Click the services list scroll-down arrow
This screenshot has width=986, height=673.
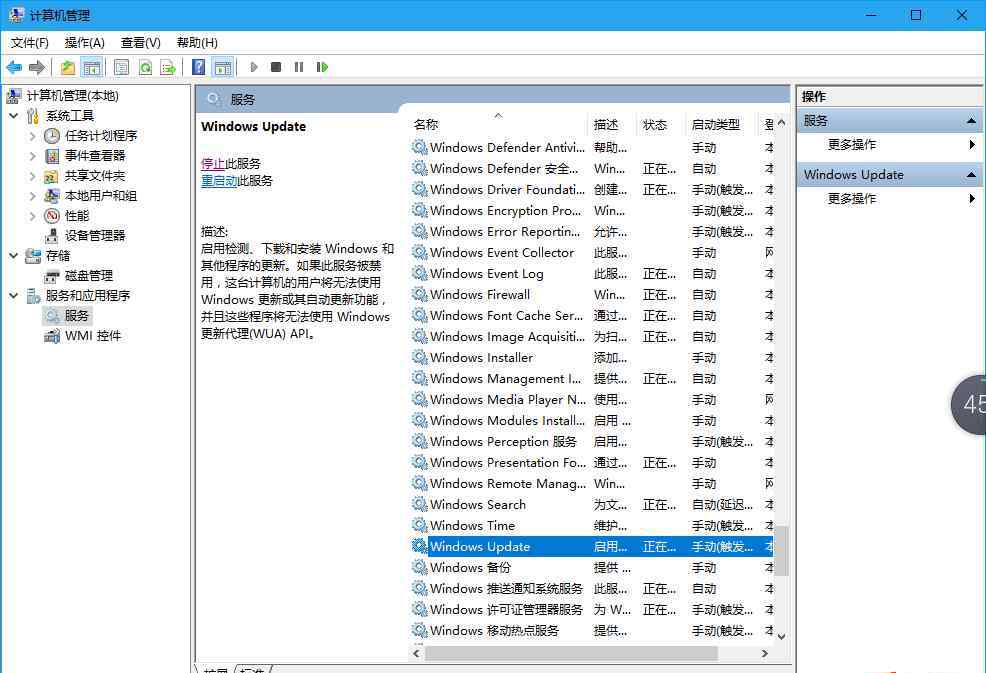coord(782,637)
